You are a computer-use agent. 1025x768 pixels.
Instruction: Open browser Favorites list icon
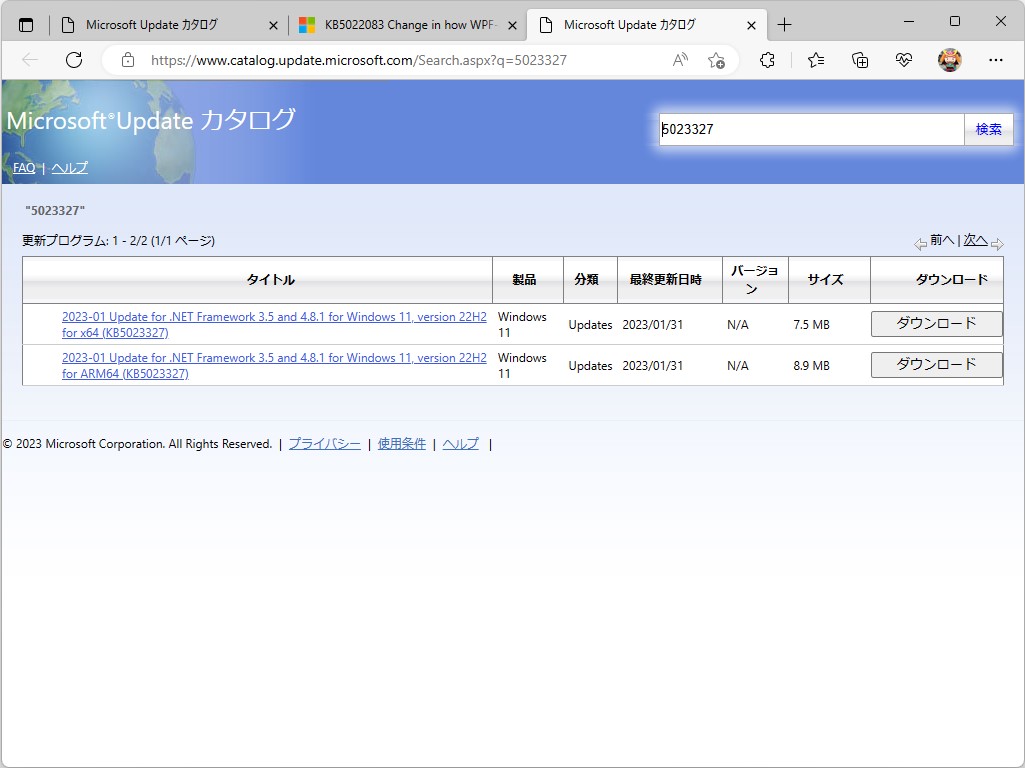[815, 60]
